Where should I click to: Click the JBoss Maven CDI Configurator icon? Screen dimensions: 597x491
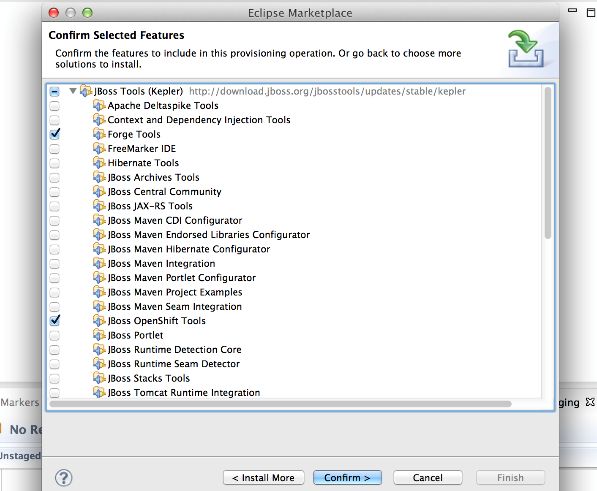tap(99, 220)
